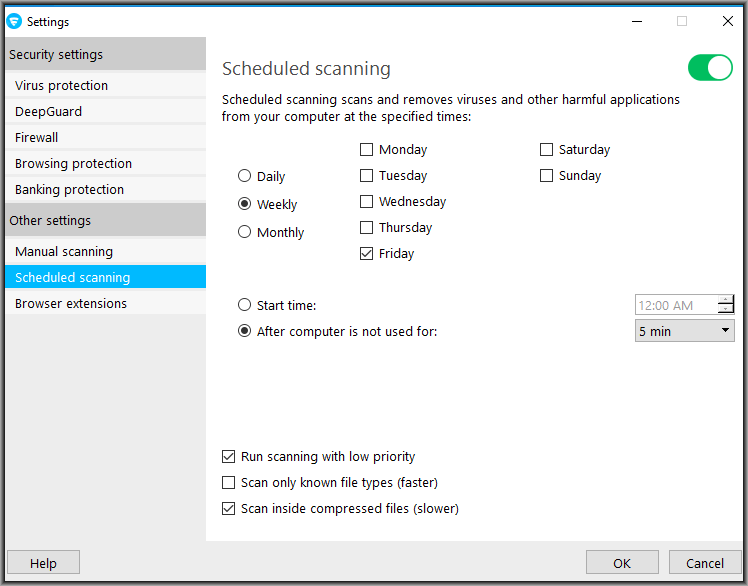Click the Cancel button
The height and width of the screenshot is (586, 748).
(705, 563)
